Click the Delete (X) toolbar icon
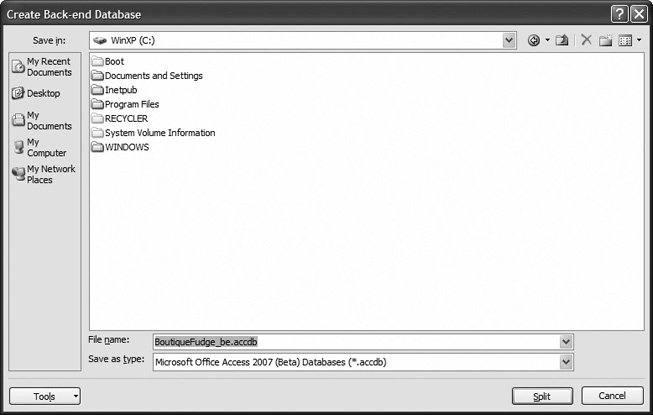This screenshot has height=415, width=653. pyautogui.click(x=586, y=40)
